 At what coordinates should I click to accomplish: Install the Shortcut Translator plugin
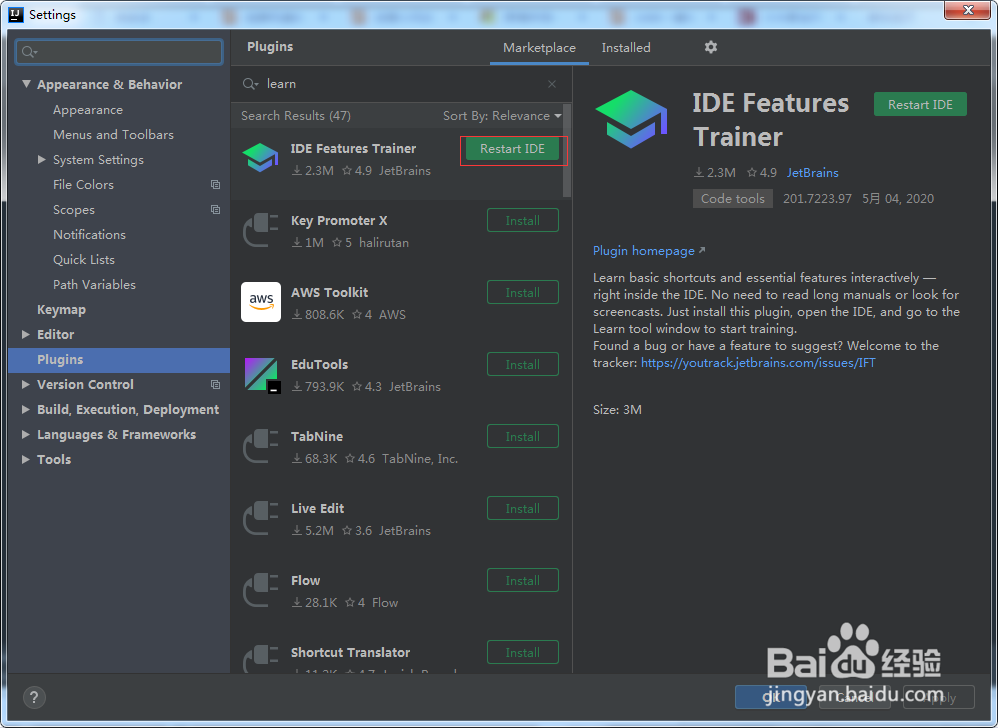pos(523,652)
